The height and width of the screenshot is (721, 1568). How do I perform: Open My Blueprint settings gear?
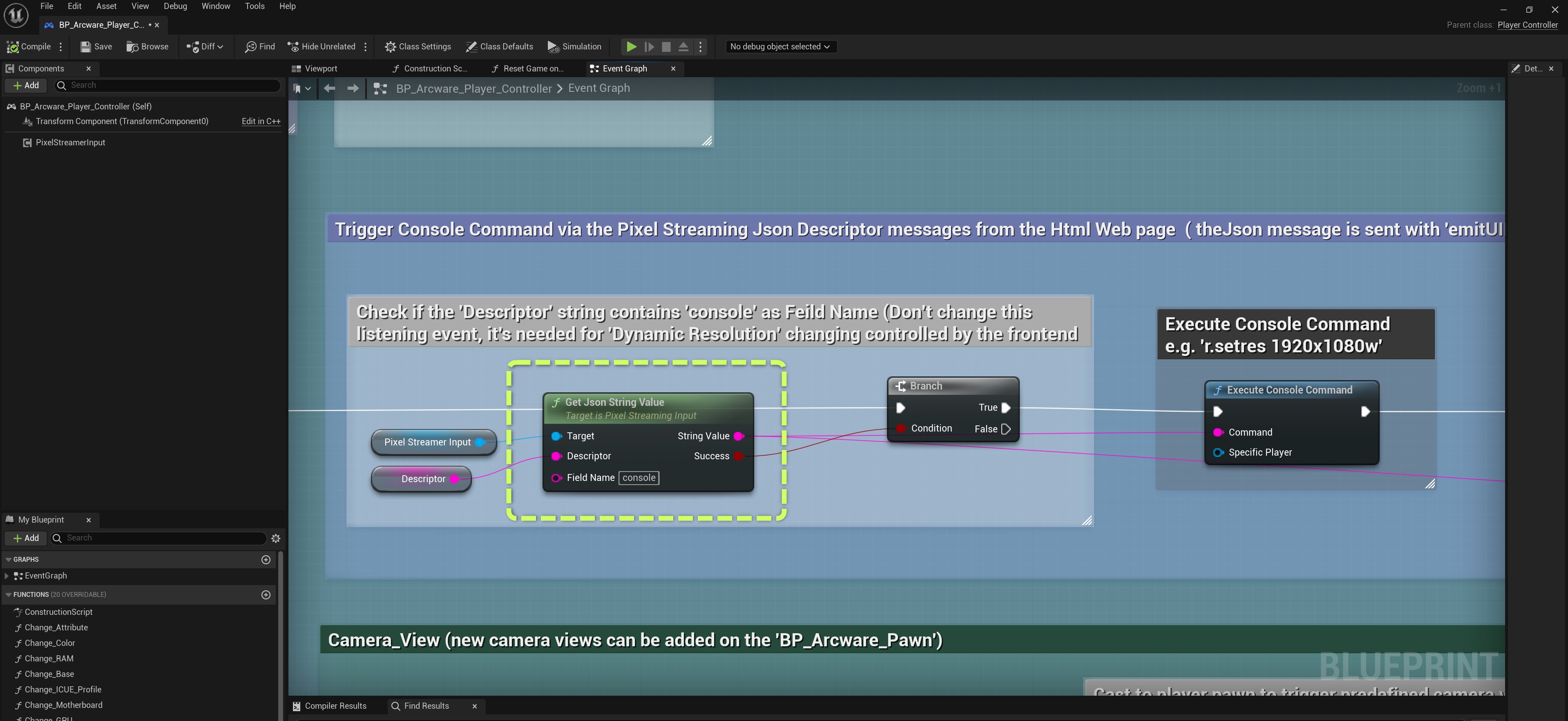pos(276,538)
